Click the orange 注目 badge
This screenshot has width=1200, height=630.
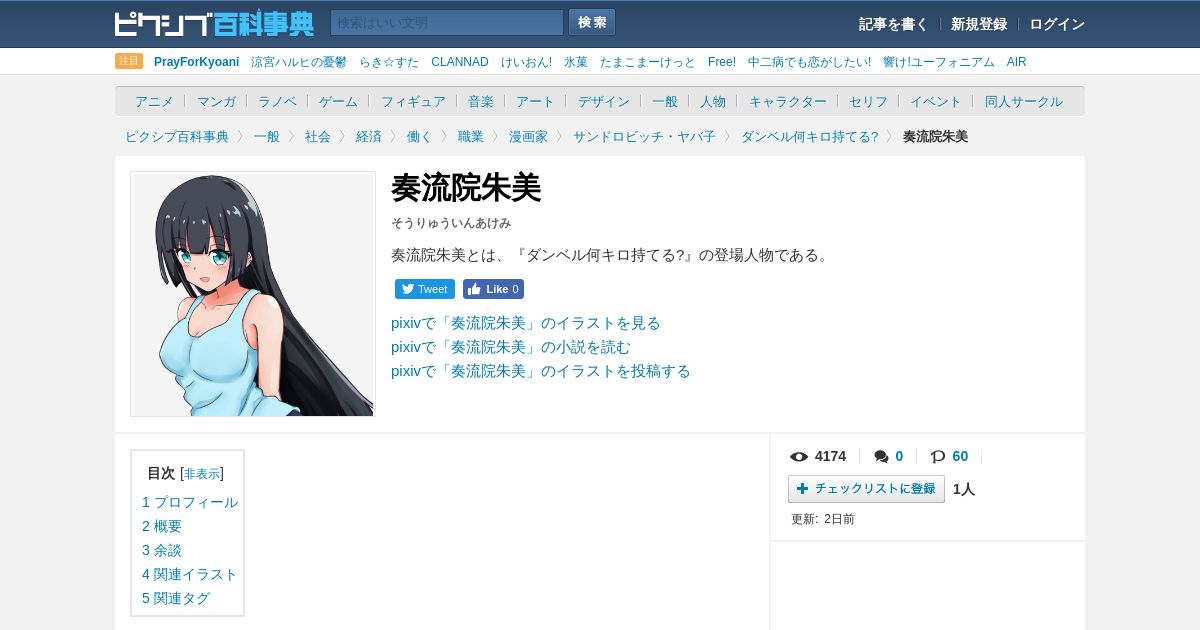coord(129,61)
